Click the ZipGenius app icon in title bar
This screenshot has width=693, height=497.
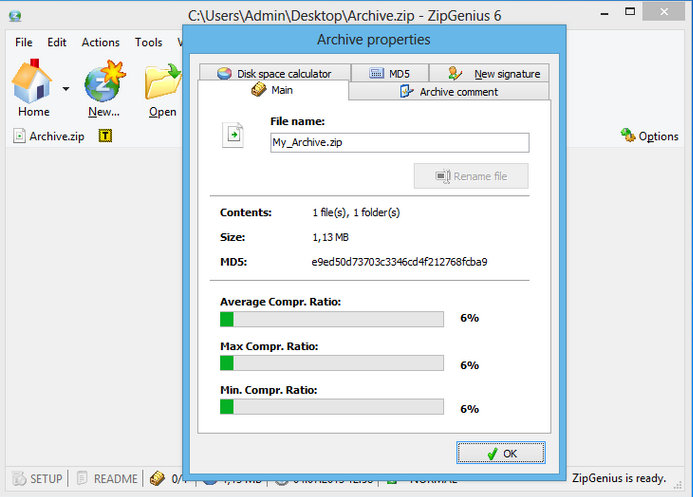pyautogui.click(x=15, y=16)
